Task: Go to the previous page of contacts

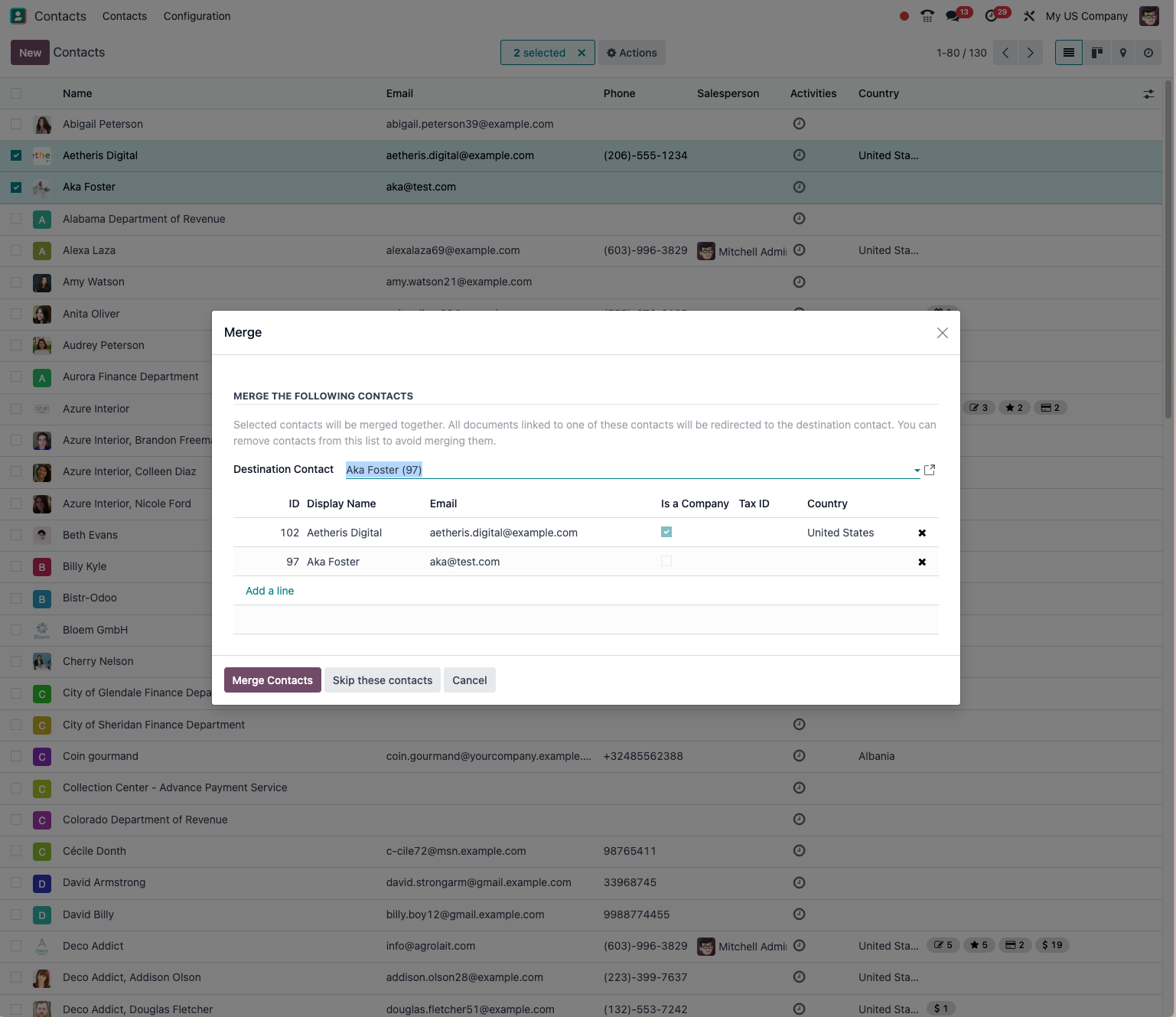Action: (1005, 53)
